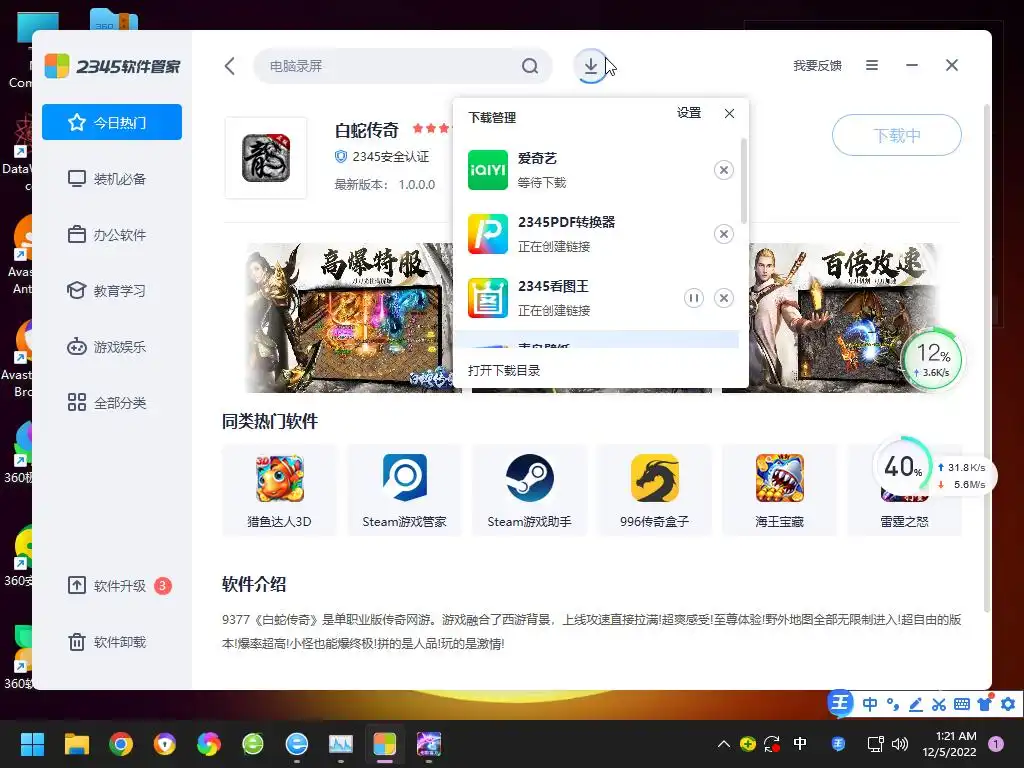Click the 百倍攻速 game screenshot

pos(842,317)
